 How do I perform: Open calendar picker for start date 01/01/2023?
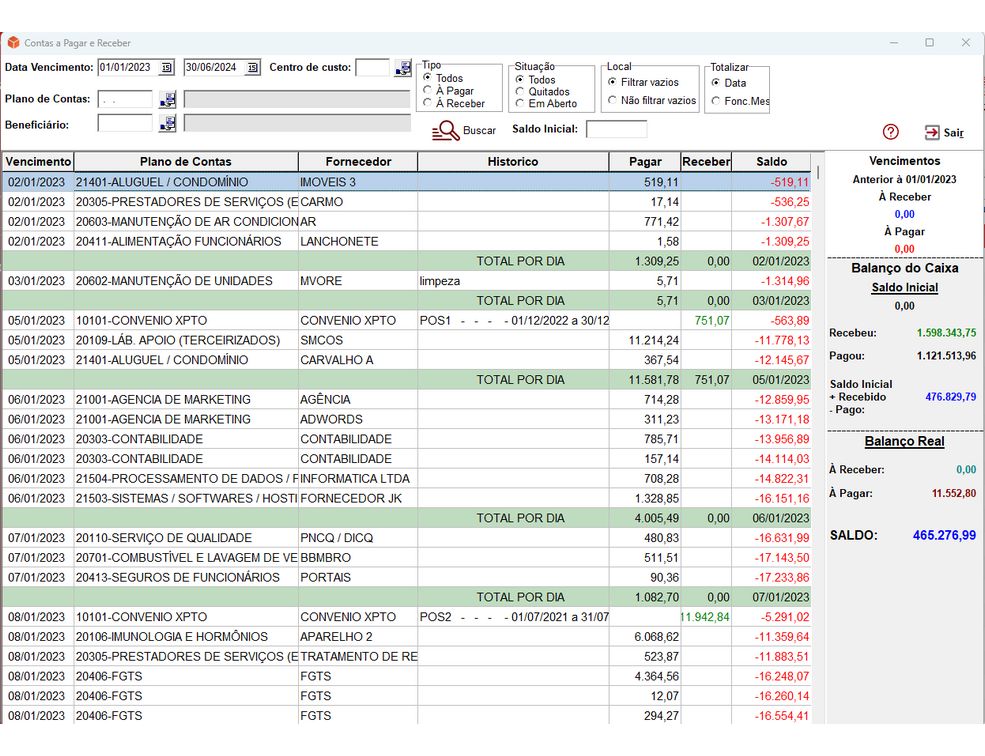coord(167,68)
